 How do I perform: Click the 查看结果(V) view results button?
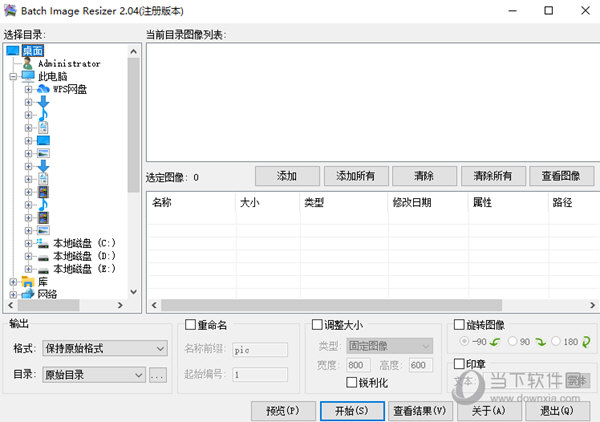pyautogui.click(x=420, y=411)
